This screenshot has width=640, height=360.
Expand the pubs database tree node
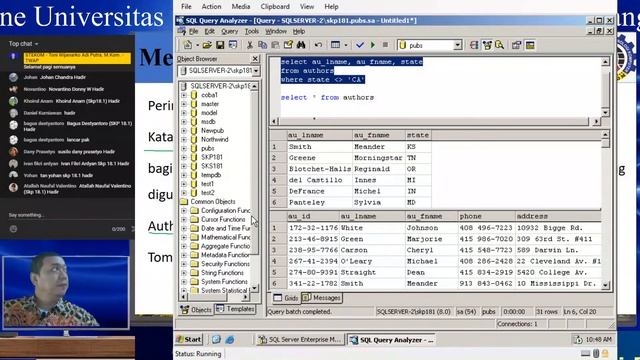(x=184, y=148)
